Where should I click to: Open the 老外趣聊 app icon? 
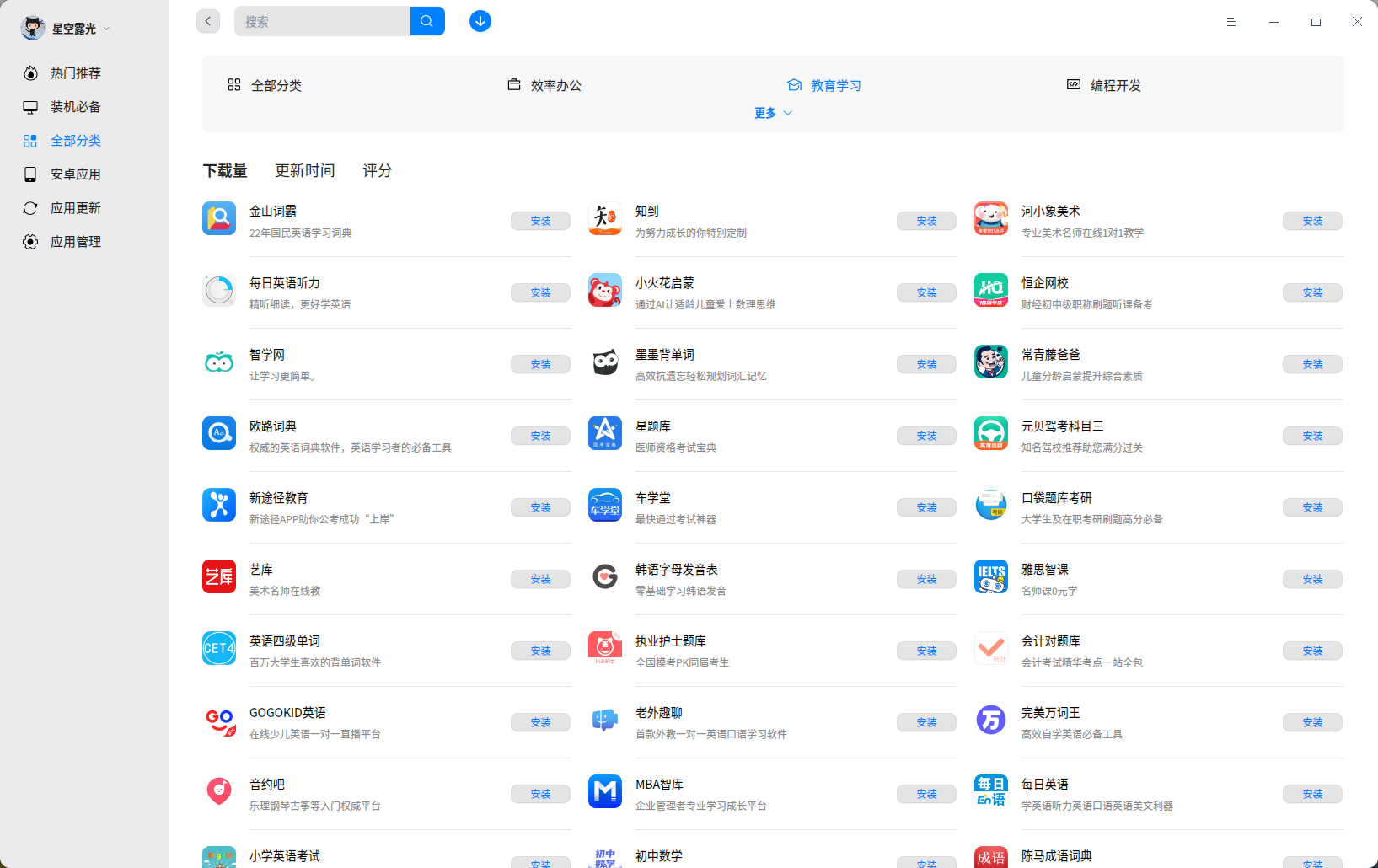605,720
